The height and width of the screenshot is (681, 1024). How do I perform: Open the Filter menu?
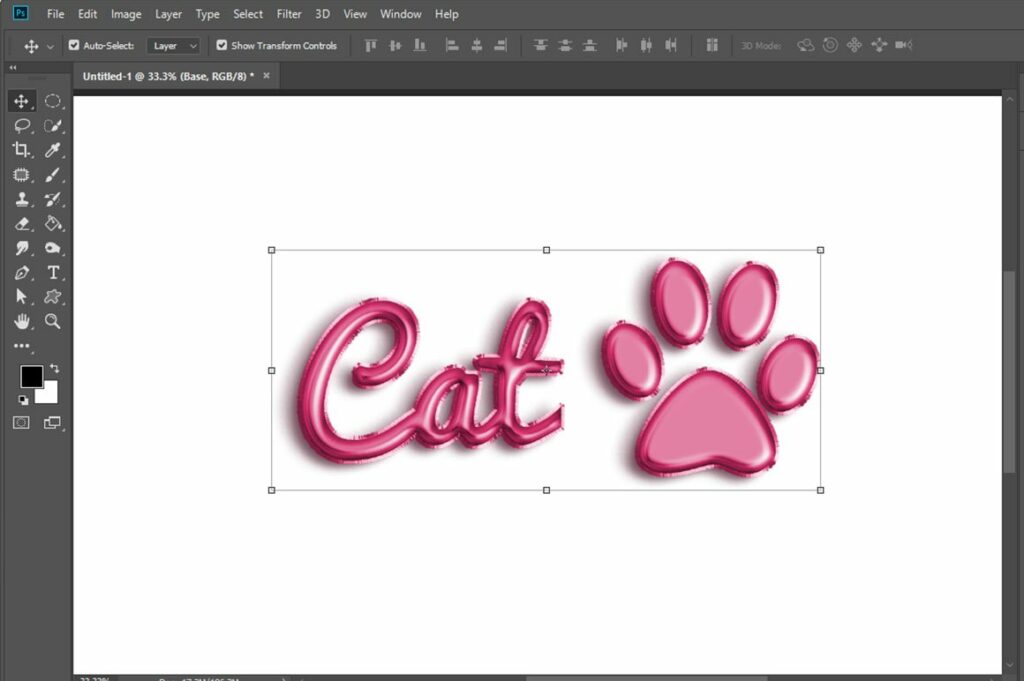click(x=289, y=14)
